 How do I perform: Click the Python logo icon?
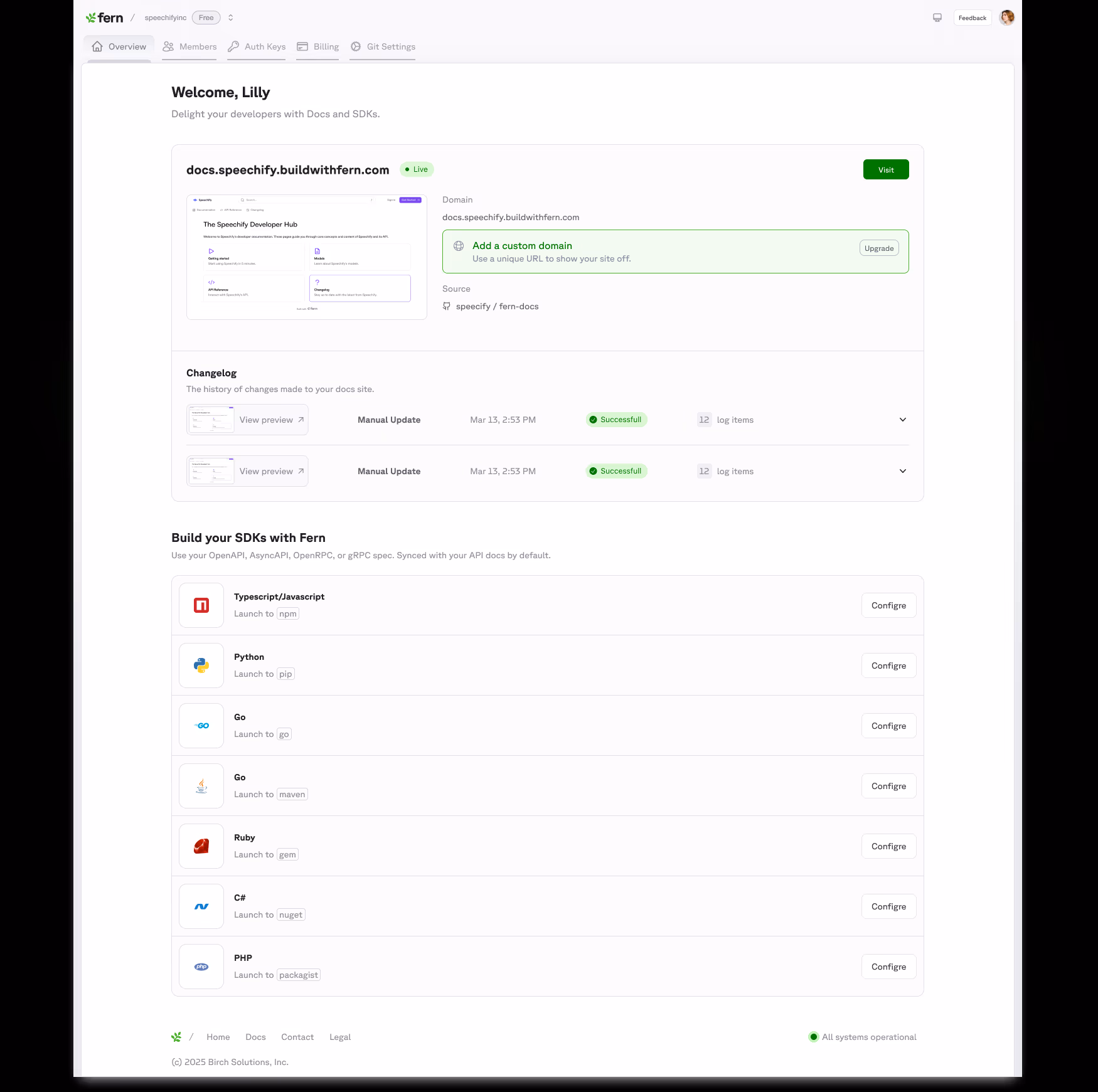click(201, 665)
